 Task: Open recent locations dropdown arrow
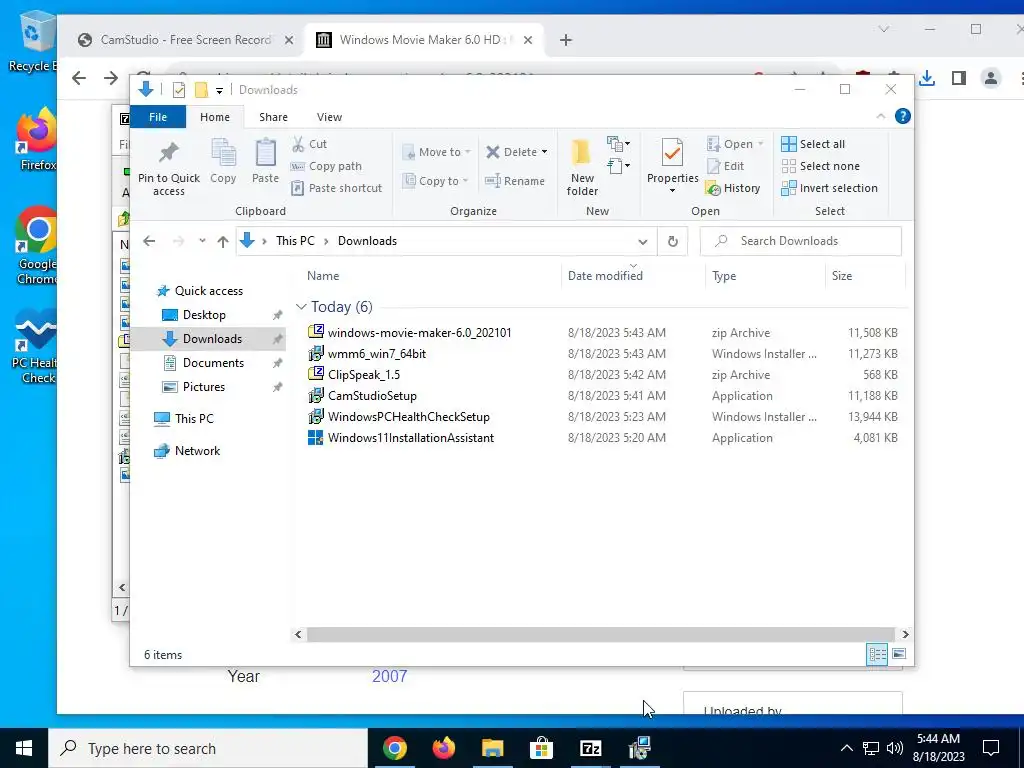[x=202, y=241]
